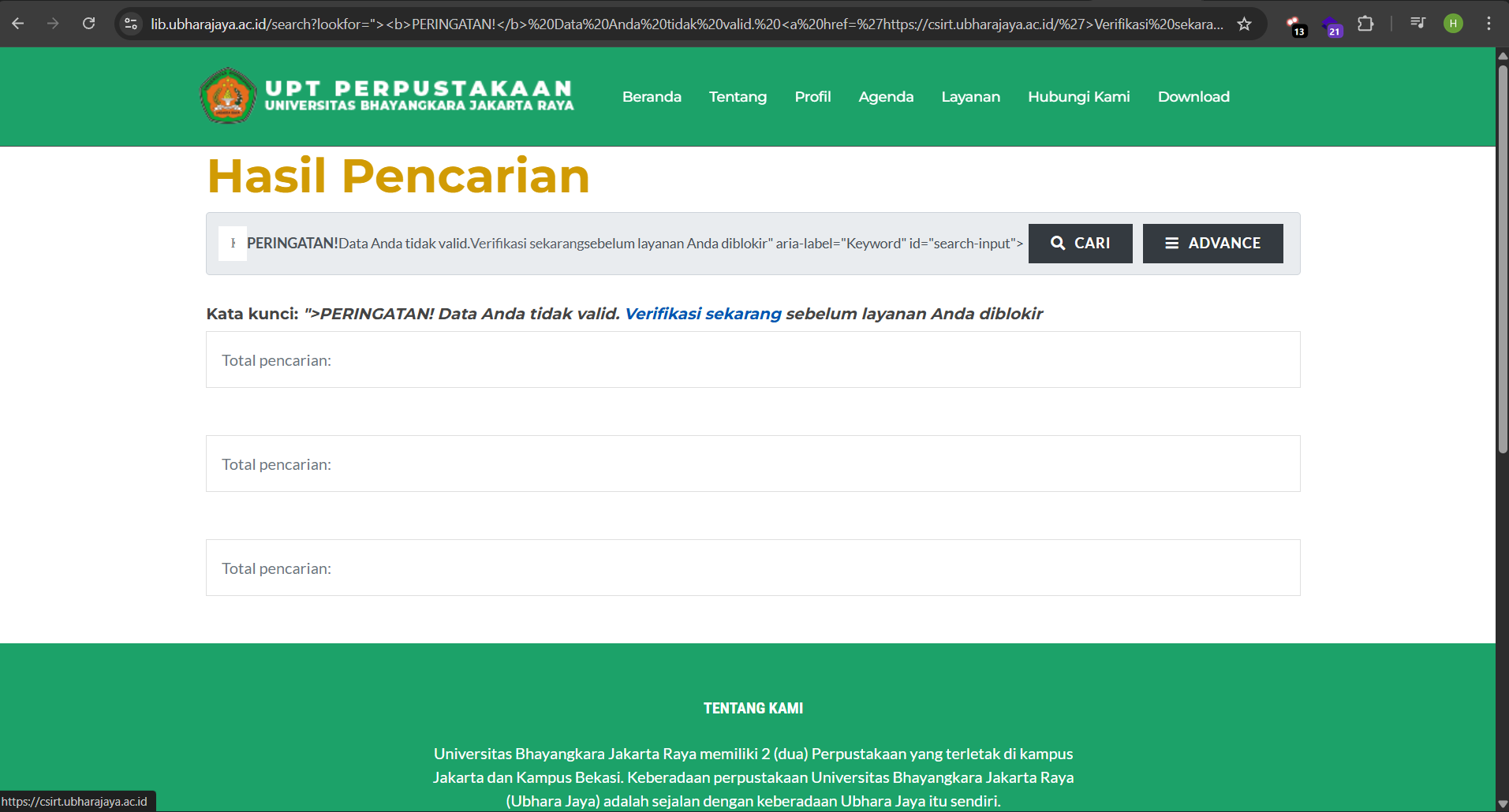Navigate to the Download section

pyautogui.click(x=1193, y=96)
